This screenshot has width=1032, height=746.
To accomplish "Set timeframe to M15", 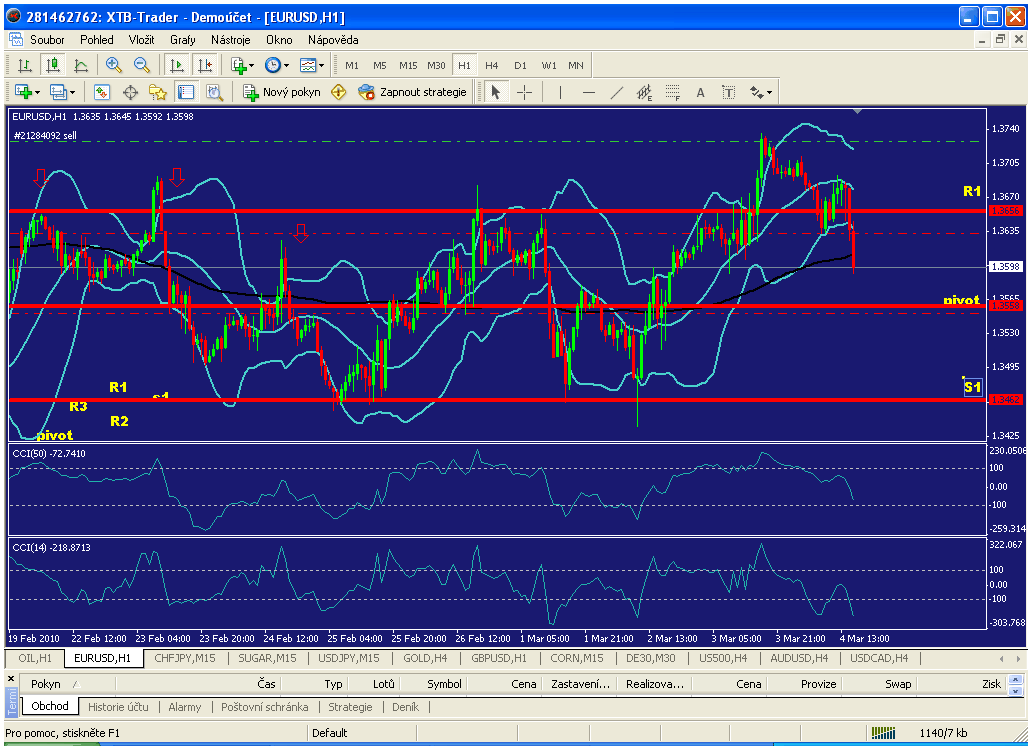I will click(x=408, y=65).
